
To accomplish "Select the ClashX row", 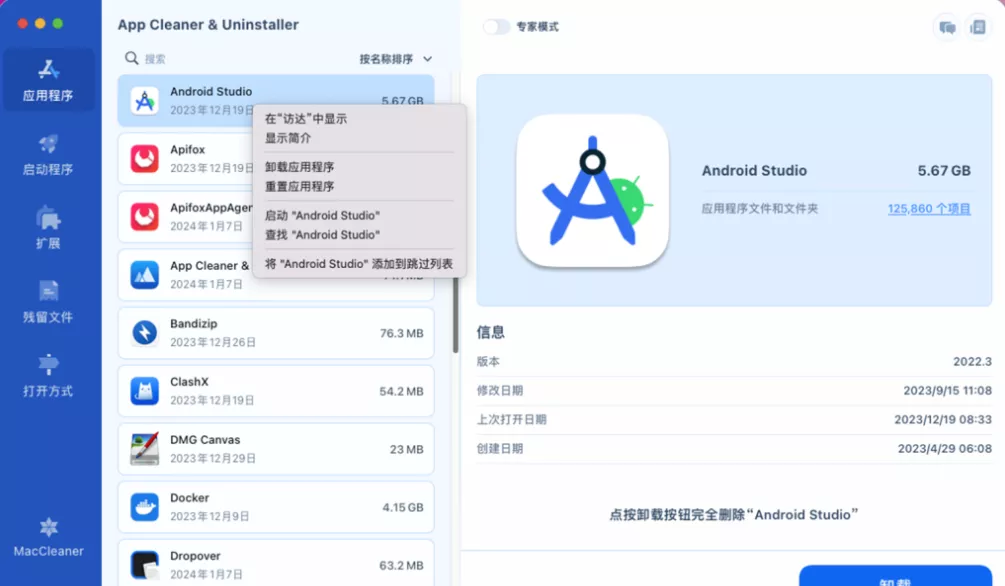I will point(276,391).
